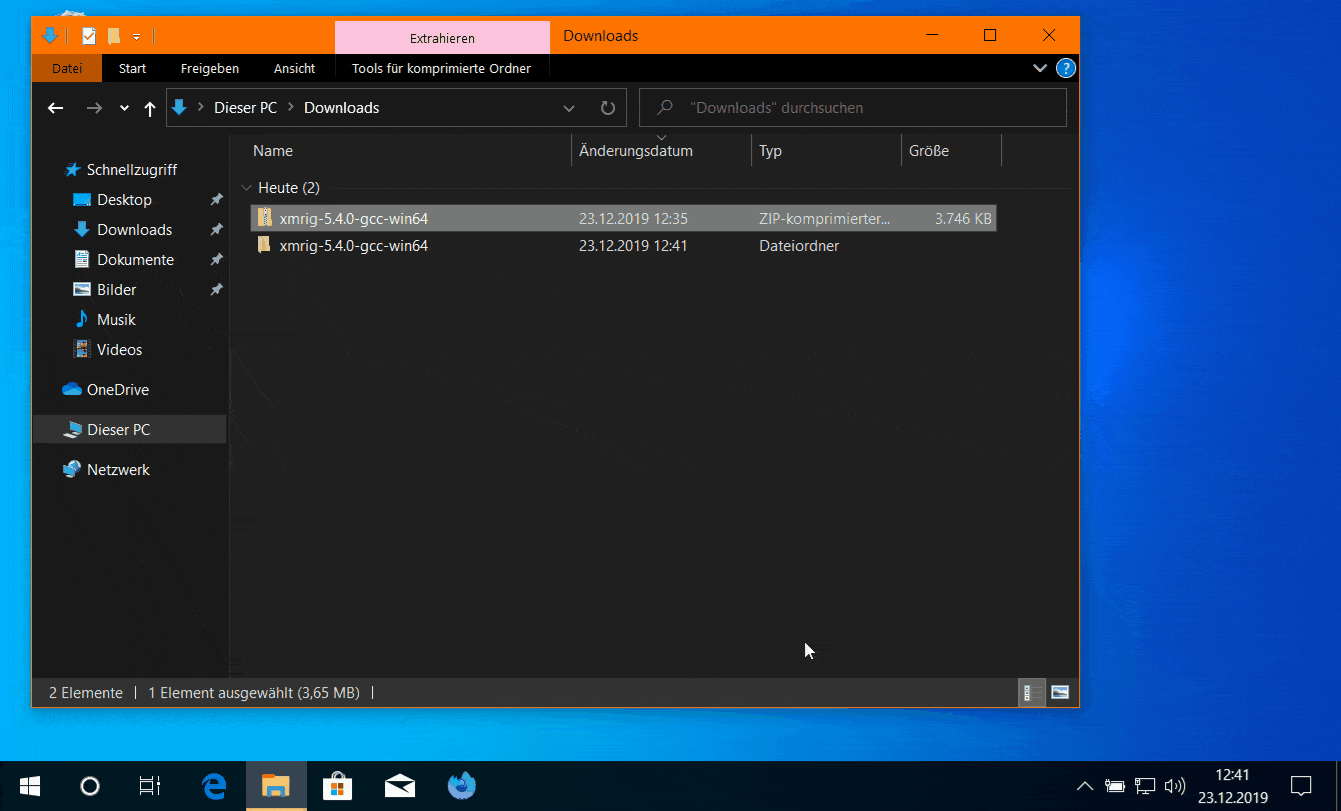Click the Downloads arrow icon in title bar
Image resolution: width=1341 pixels, height=811 pixels.
(49, 36)
